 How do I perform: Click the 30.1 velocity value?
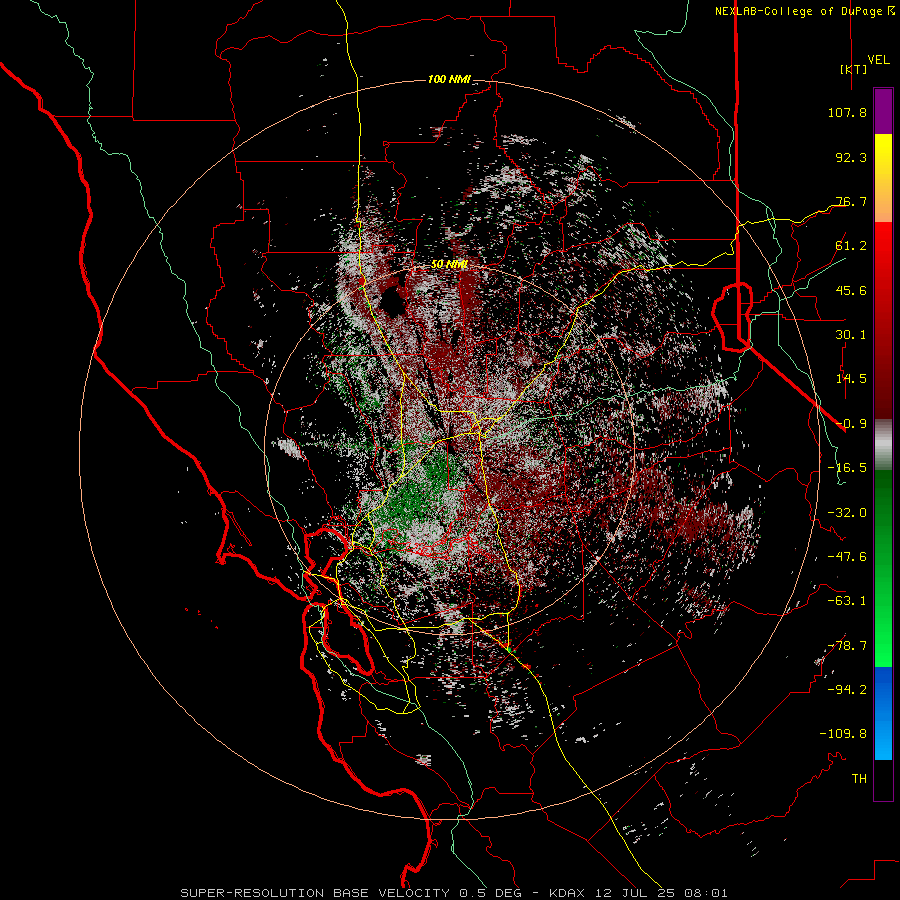pyautogui.click(x=851, y=335)
